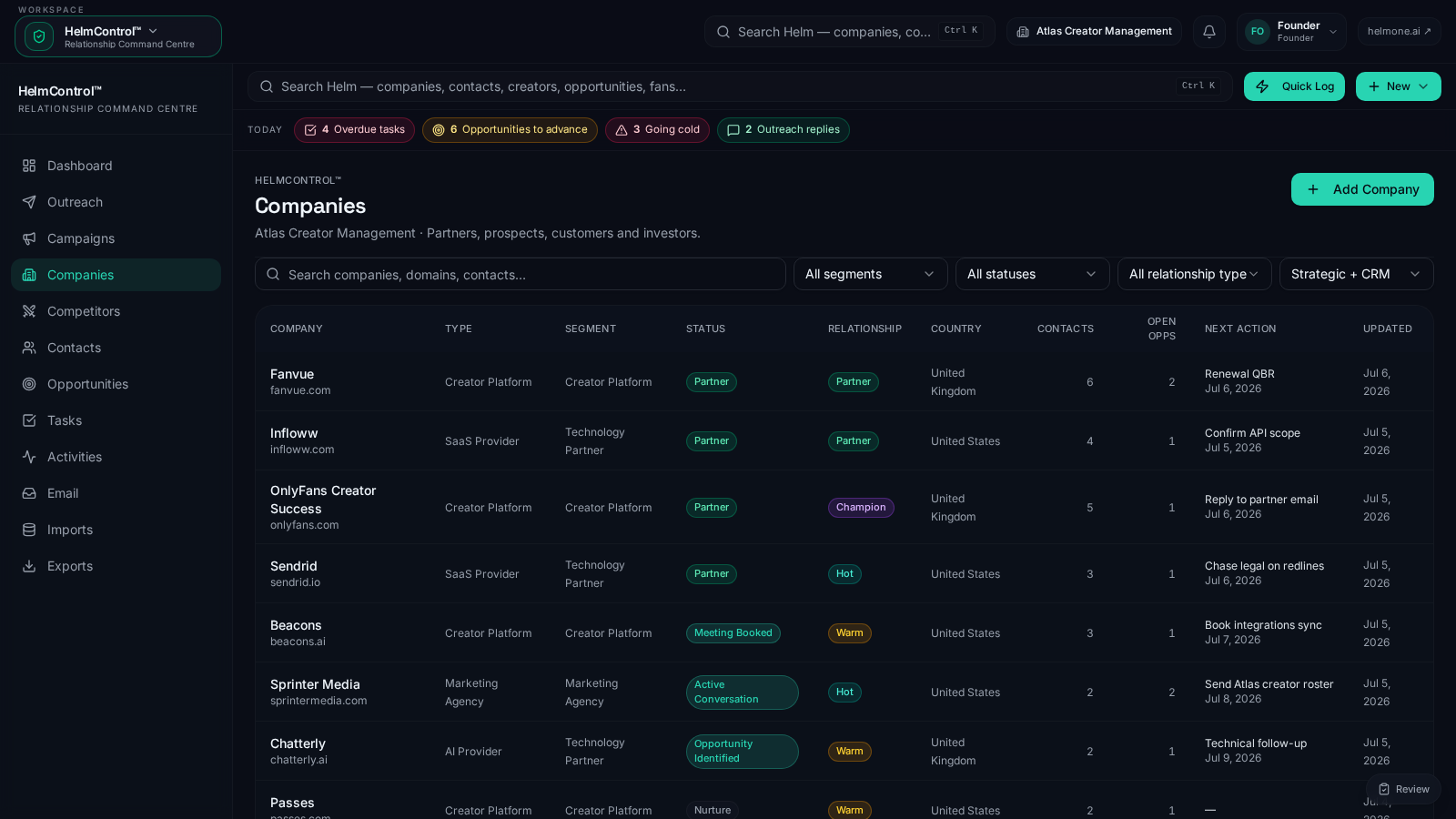Click the Imports database icon
The image size is (1456, 819).
pos(29,530)
